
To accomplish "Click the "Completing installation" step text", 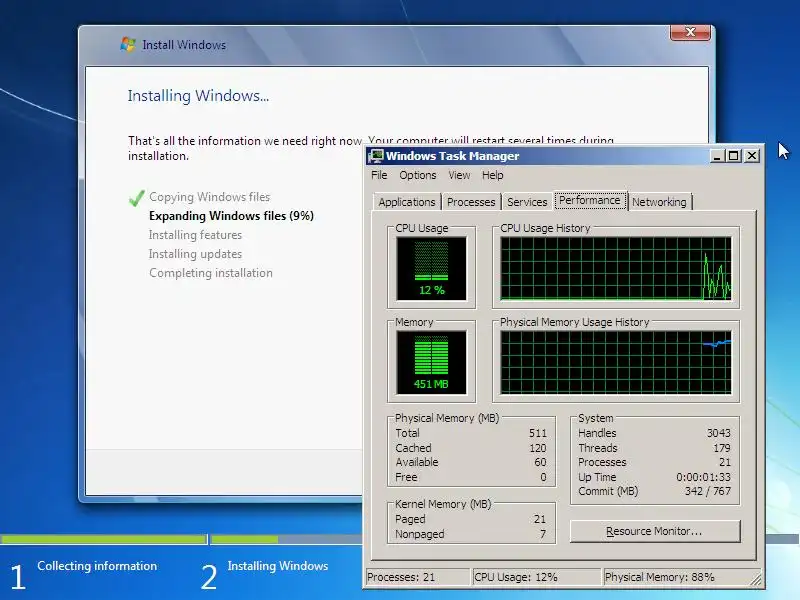I will point(211,272).
